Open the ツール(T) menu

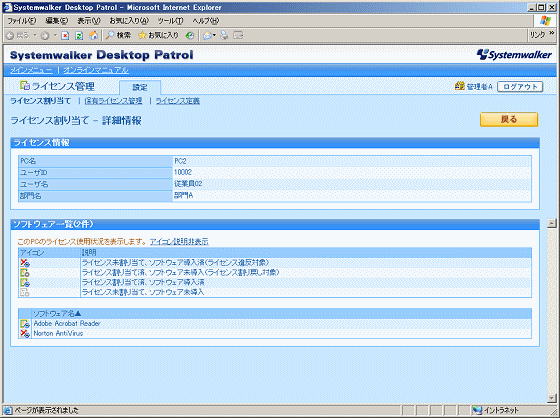coord(170,21)
